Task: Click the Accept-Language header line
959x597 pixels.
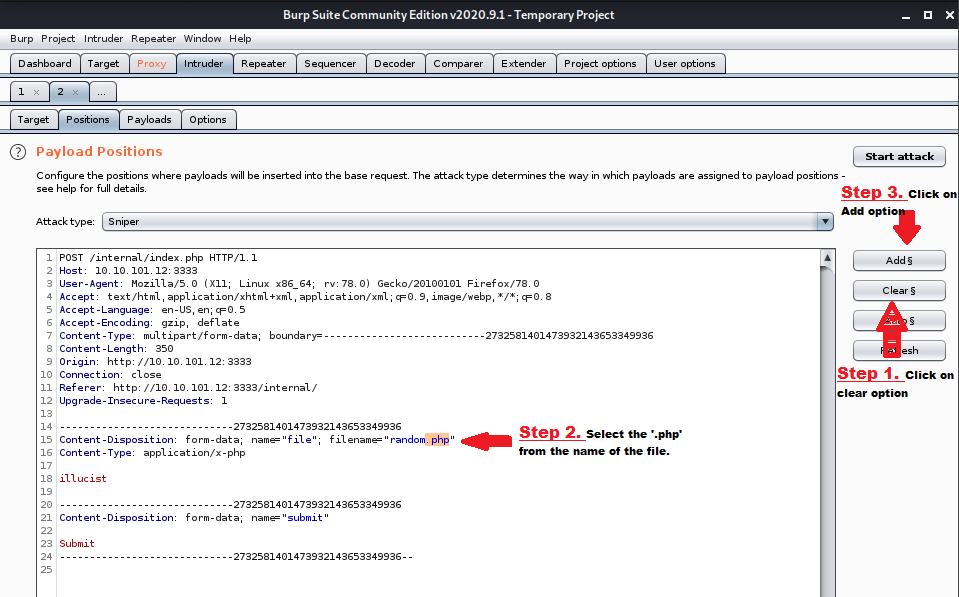Action: tap(152, 310)
